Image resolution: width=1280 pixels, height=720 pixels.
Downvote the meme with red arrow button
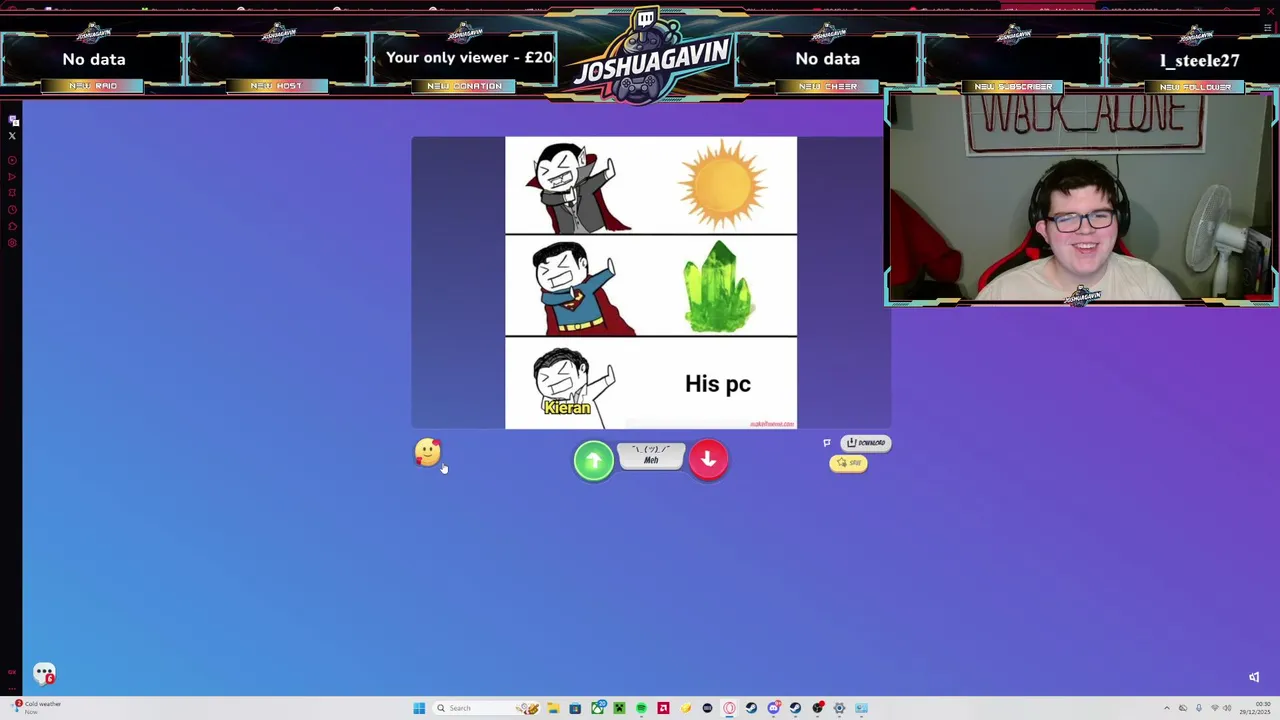tap(708, 460)
